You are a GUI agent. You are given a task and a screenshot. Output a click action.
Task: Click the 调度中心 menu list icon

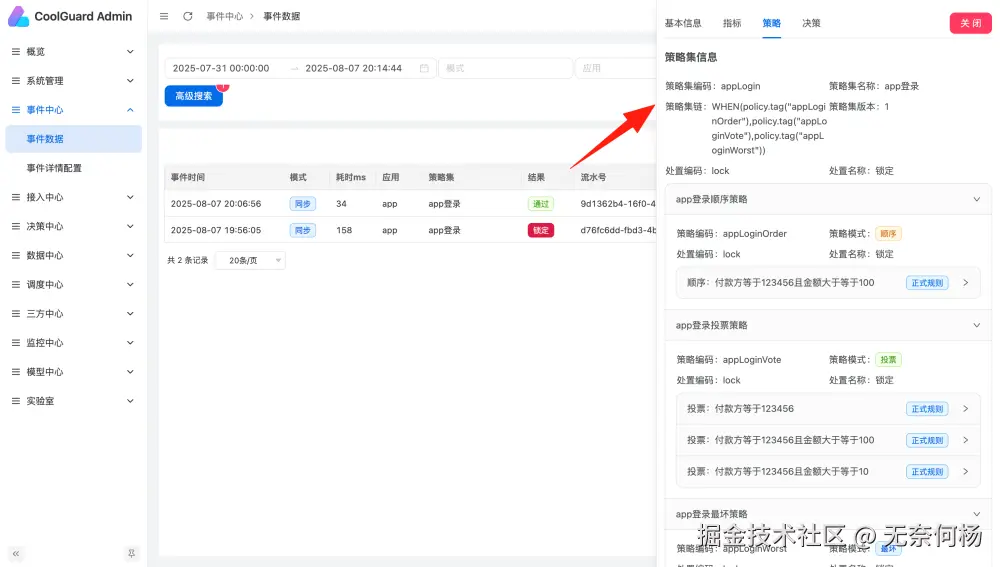16,284
